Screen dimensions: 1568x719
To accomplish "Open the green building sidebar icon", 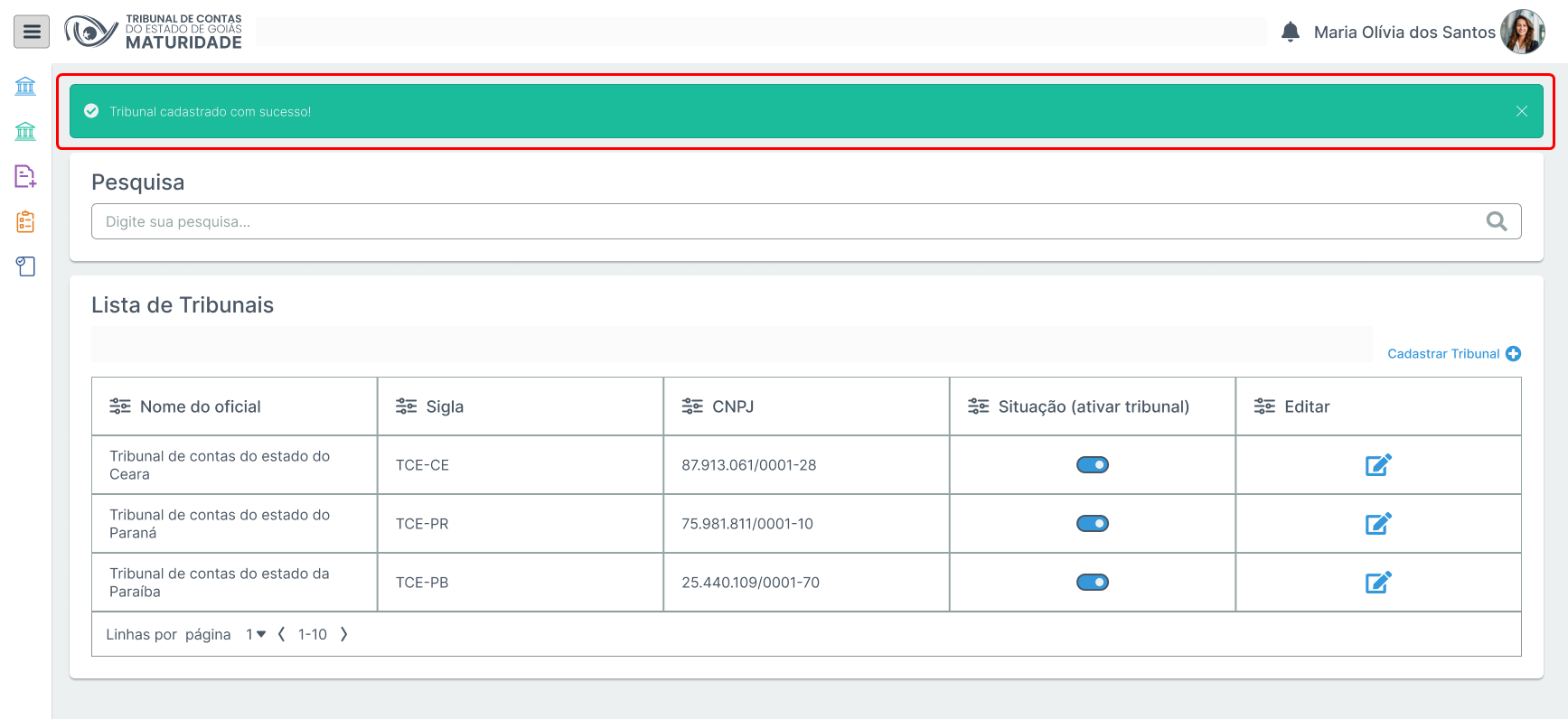I will [x=25, y=132].
